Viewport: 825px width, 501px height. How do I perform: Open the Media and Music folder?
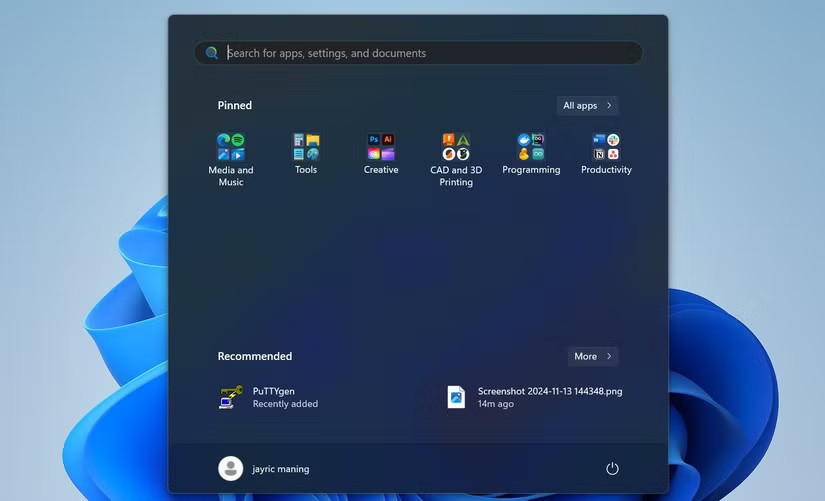pos(231,148)
